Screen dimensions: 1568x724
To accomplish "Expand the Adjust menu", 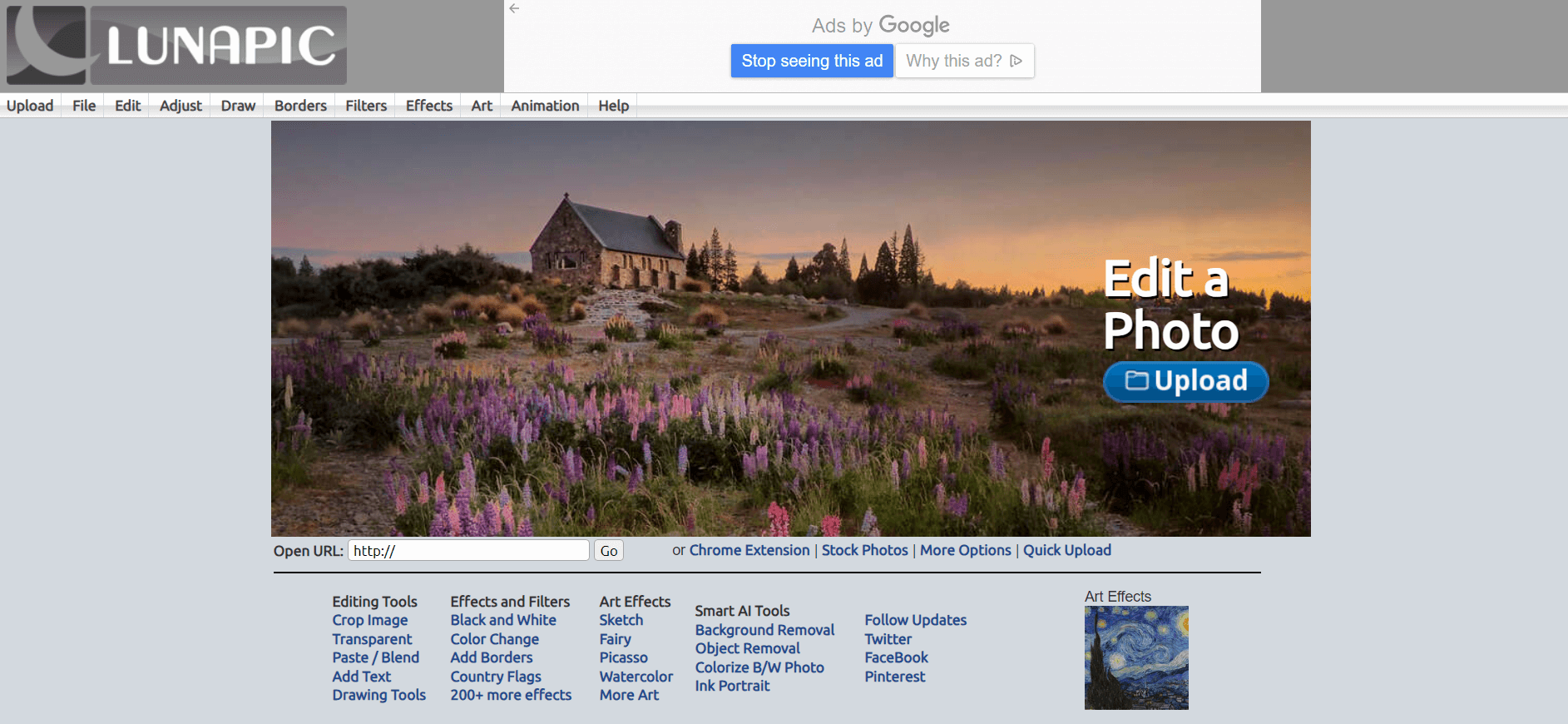I will pyautogui.click(x=181, y=106).
